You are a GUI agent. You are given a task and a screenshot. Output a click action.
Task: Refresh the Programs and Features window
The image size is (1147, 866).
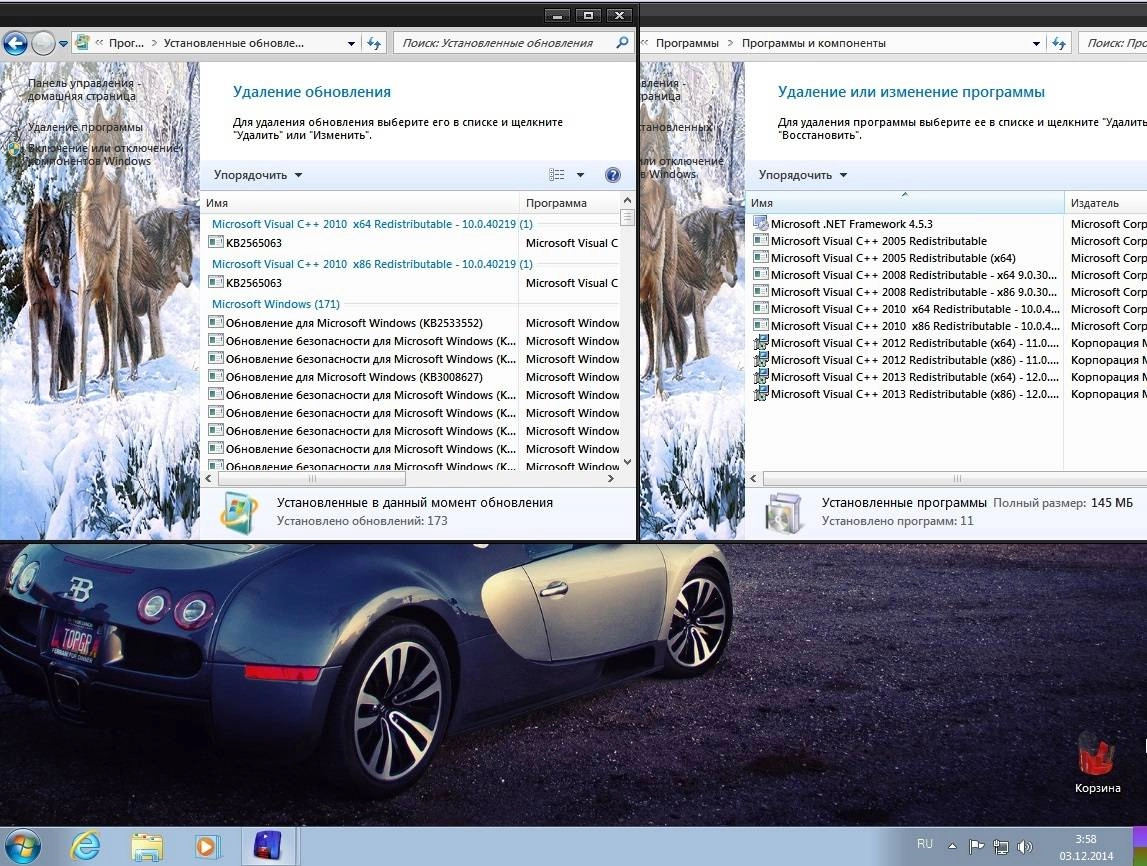tap(1058, 44)
